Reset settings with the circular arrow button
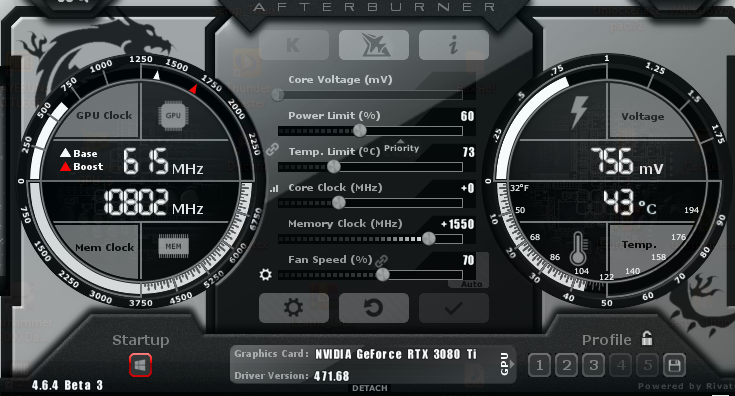The height and width of the screenshot is (396, 735). point(374,308)
